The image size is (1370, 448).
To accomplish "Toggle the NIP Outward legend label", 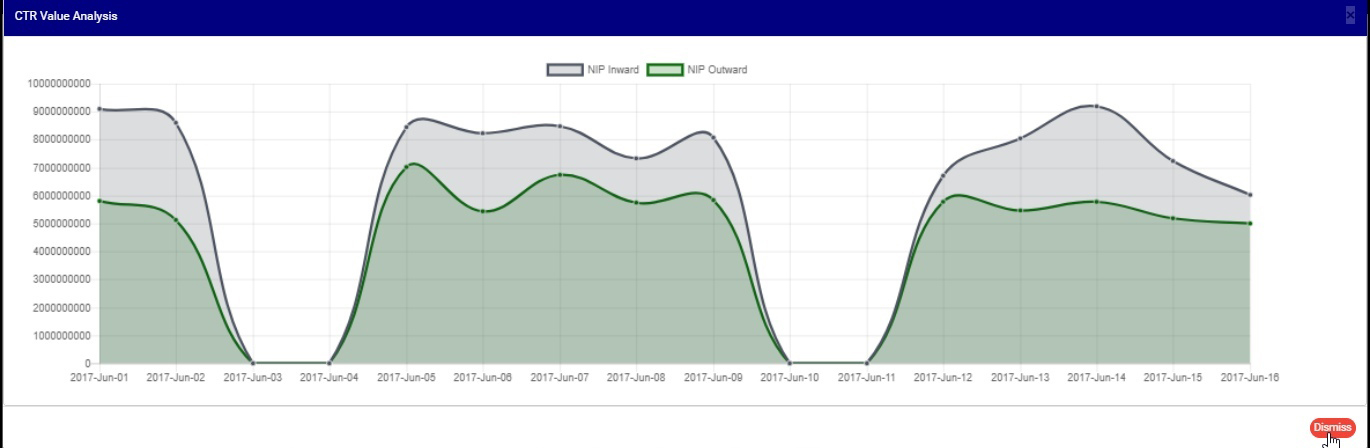I will pos(717,70).
